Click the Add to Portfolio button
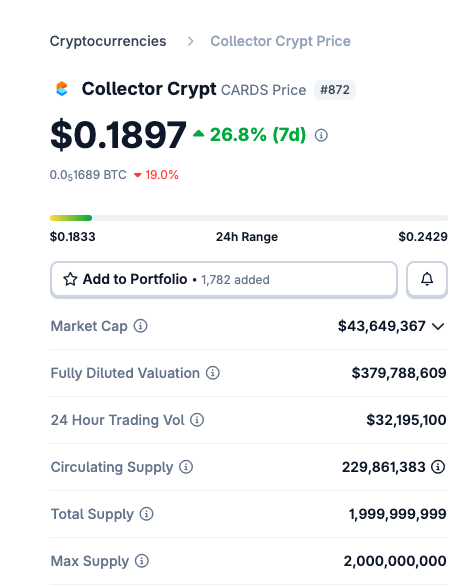The height and width of the screenshot is (587, 466). pos(224,279)
